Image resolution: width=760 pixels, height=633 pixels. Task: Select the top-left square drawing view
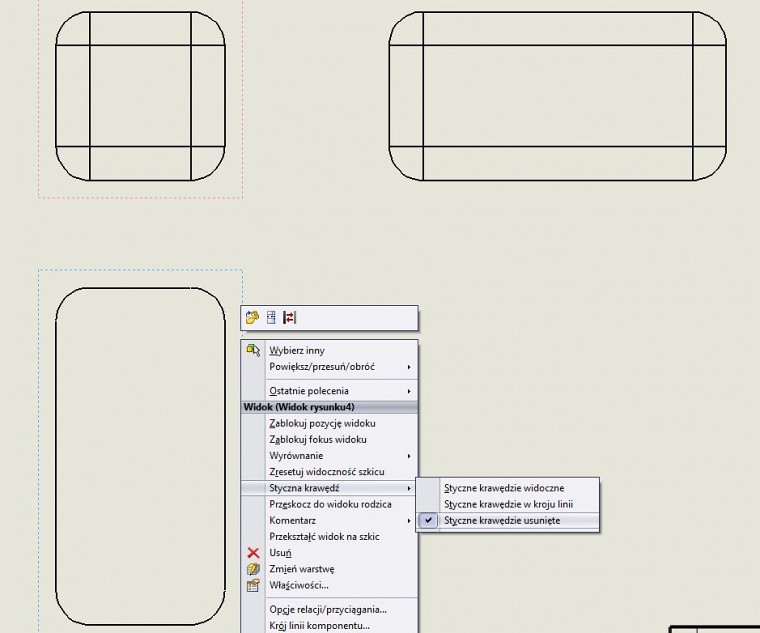pos(141,96)
